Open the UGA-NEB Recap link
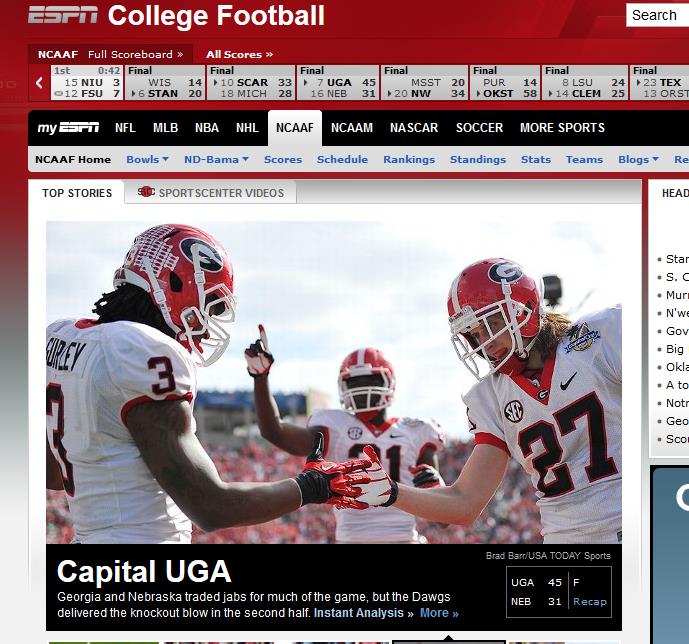Image resolution: width=689 pixels, height=644 pixels. [590, 601]
